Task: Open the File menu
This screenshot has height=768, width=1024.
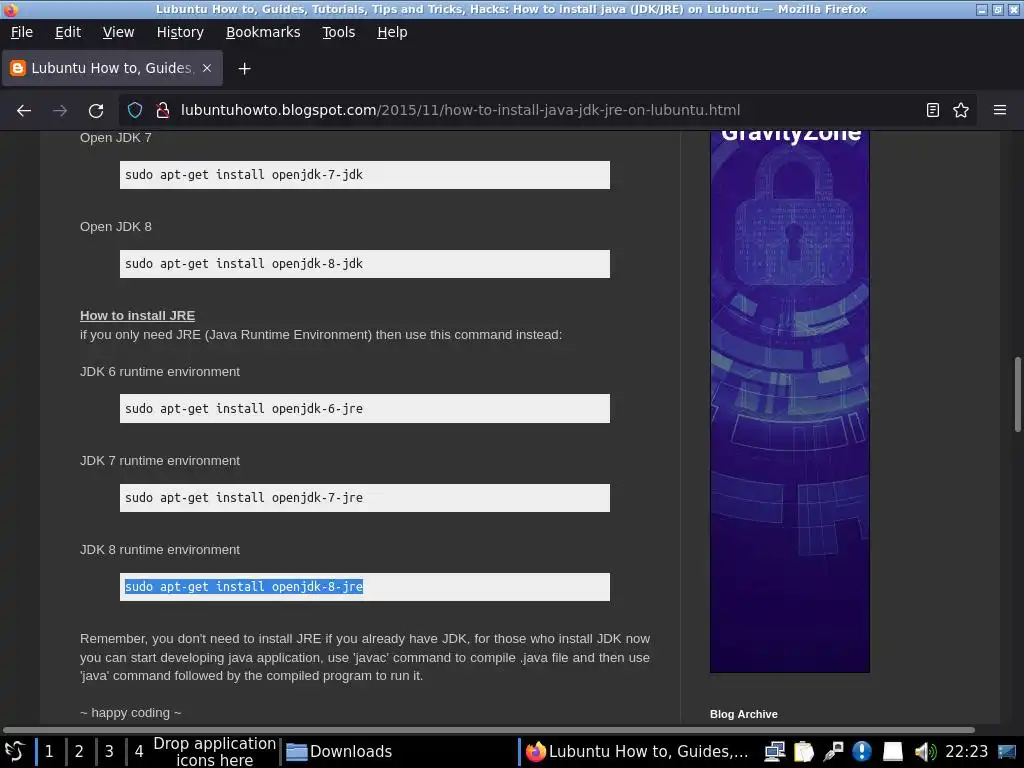Action: tap(22, 32)
